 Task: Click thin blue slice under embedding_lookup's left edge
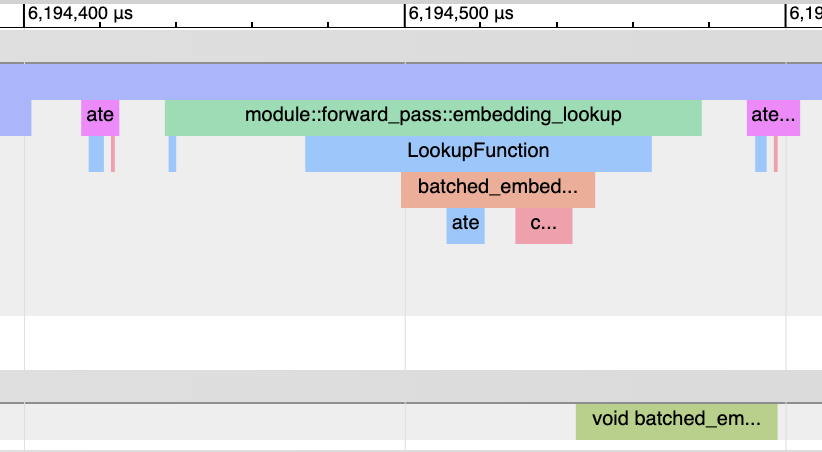(x=172, y=153)
